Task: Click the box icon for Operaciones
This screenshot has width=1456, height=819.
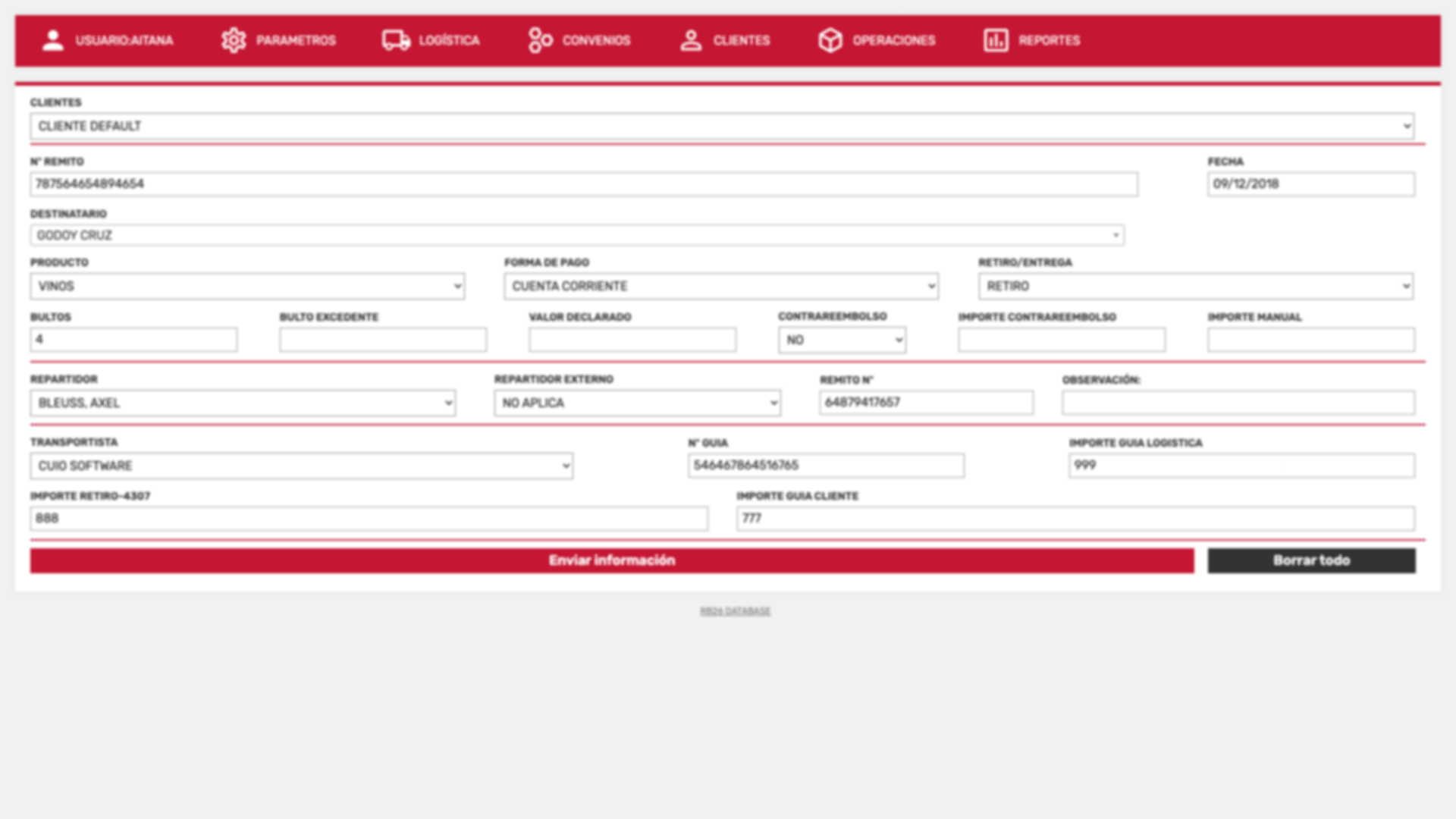Action: pyautogui.click(x=830, y=40)
